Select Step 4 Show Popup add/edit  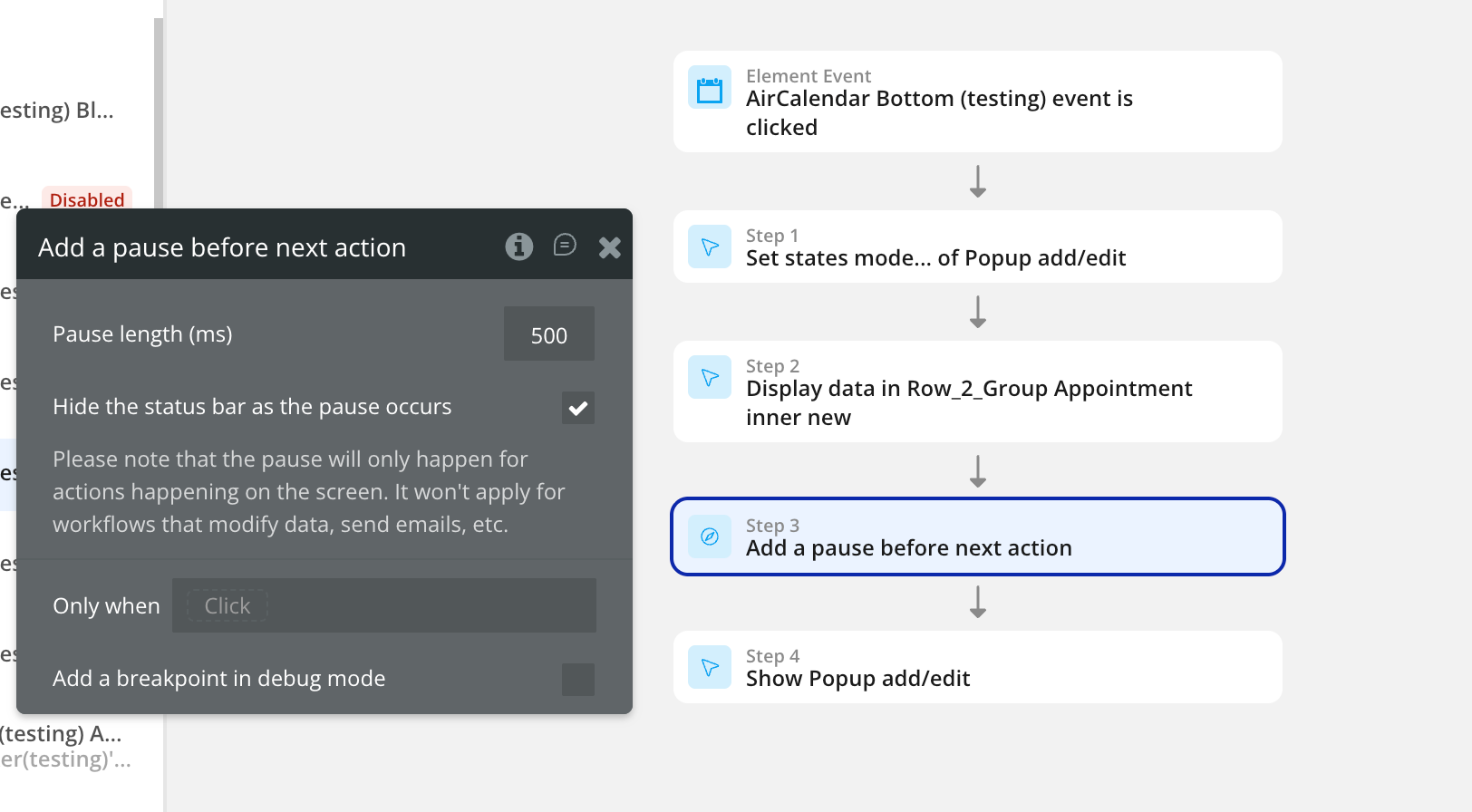[977, 667]
